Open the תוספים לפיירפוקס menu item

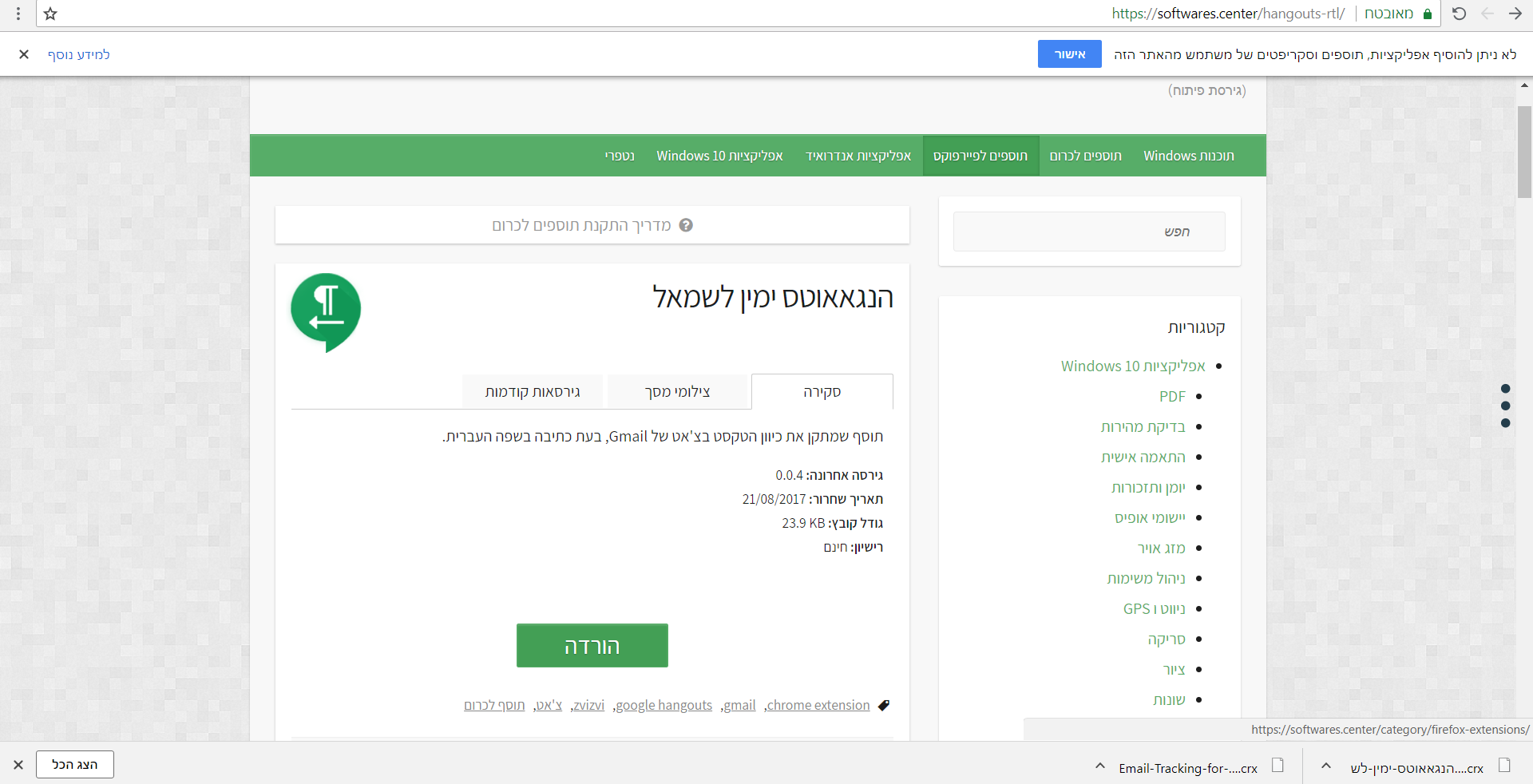coord(980,156)
